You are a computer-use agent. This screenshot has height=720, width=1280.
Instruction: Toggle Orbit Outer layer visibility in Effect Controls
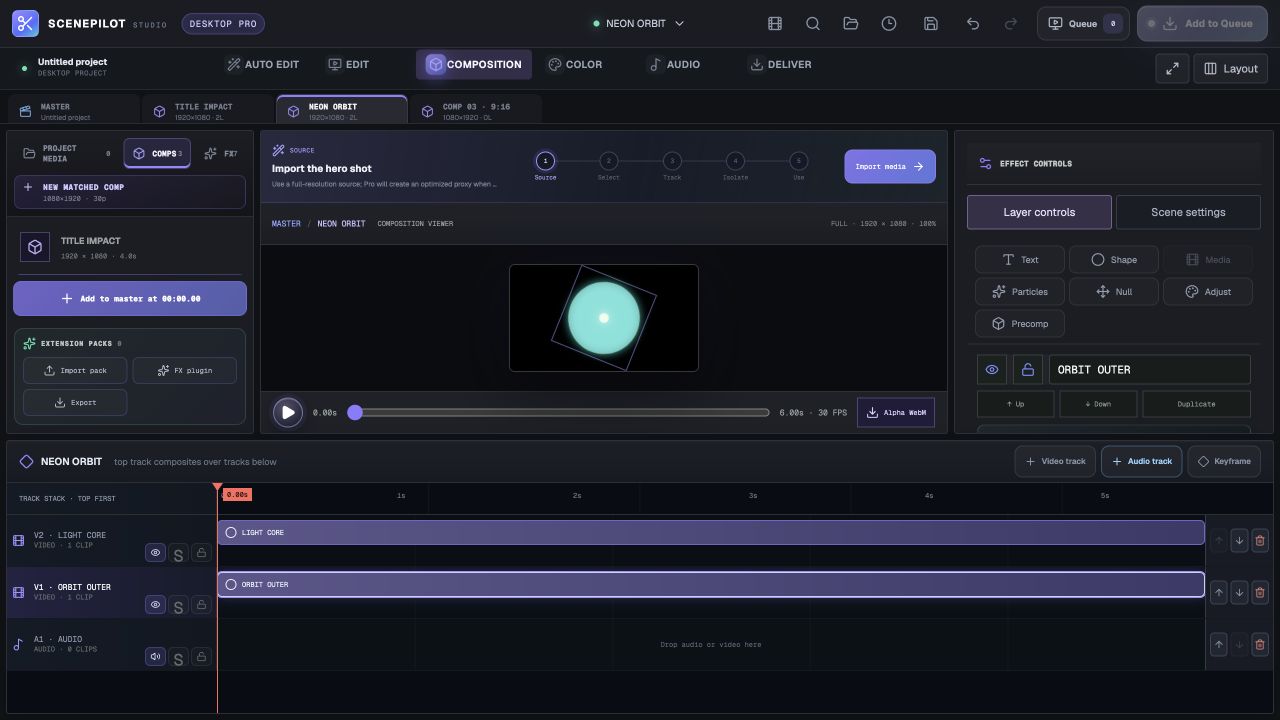992,369
